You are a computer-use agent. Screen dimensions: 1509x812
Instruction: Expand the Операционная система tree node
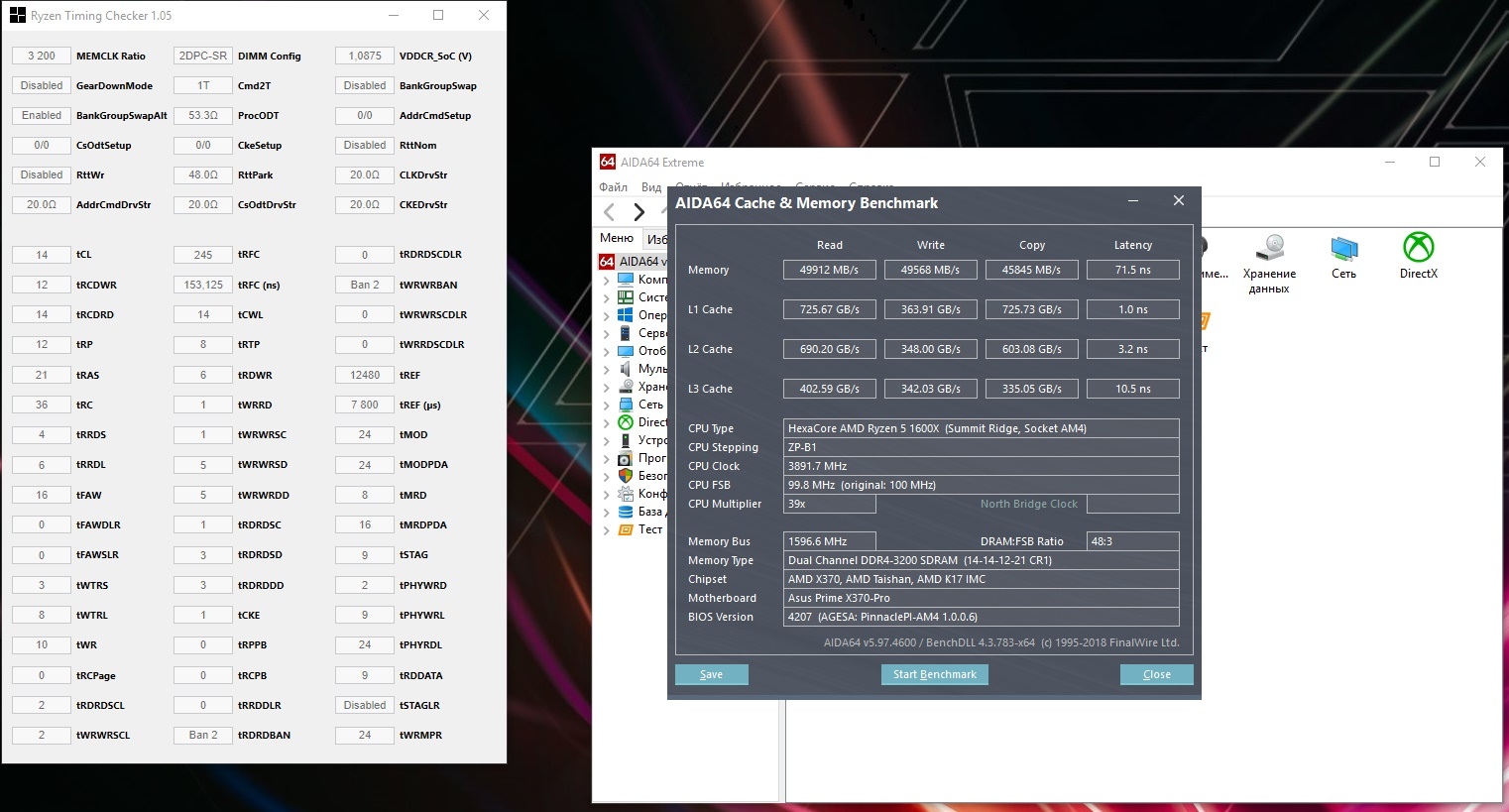tap(607, 316)
